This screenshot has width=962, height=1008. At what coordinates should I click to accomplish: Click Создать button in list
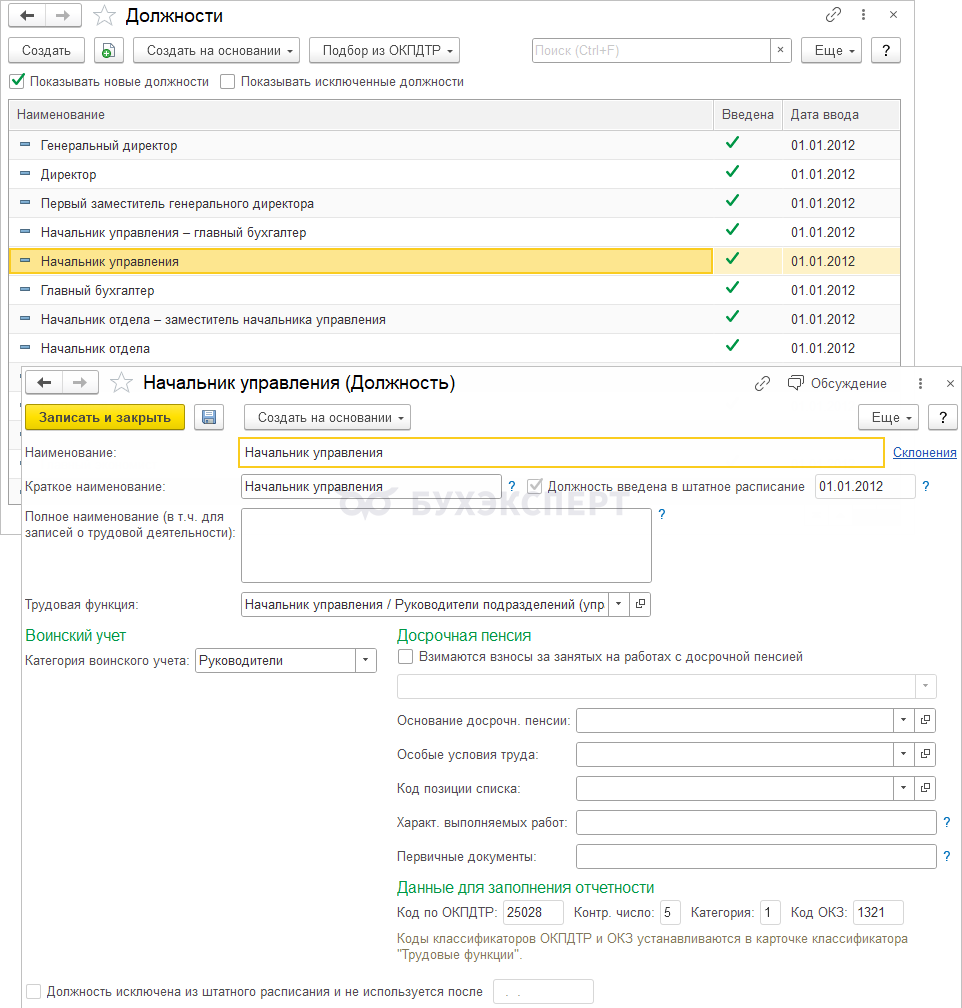46,50
